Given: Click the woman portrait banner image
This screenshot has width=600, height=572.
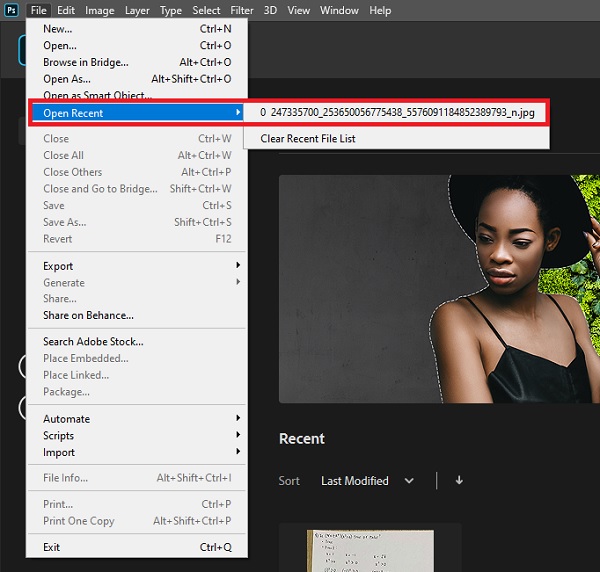Looking at the screenshot, I should [x=439, y=289].
